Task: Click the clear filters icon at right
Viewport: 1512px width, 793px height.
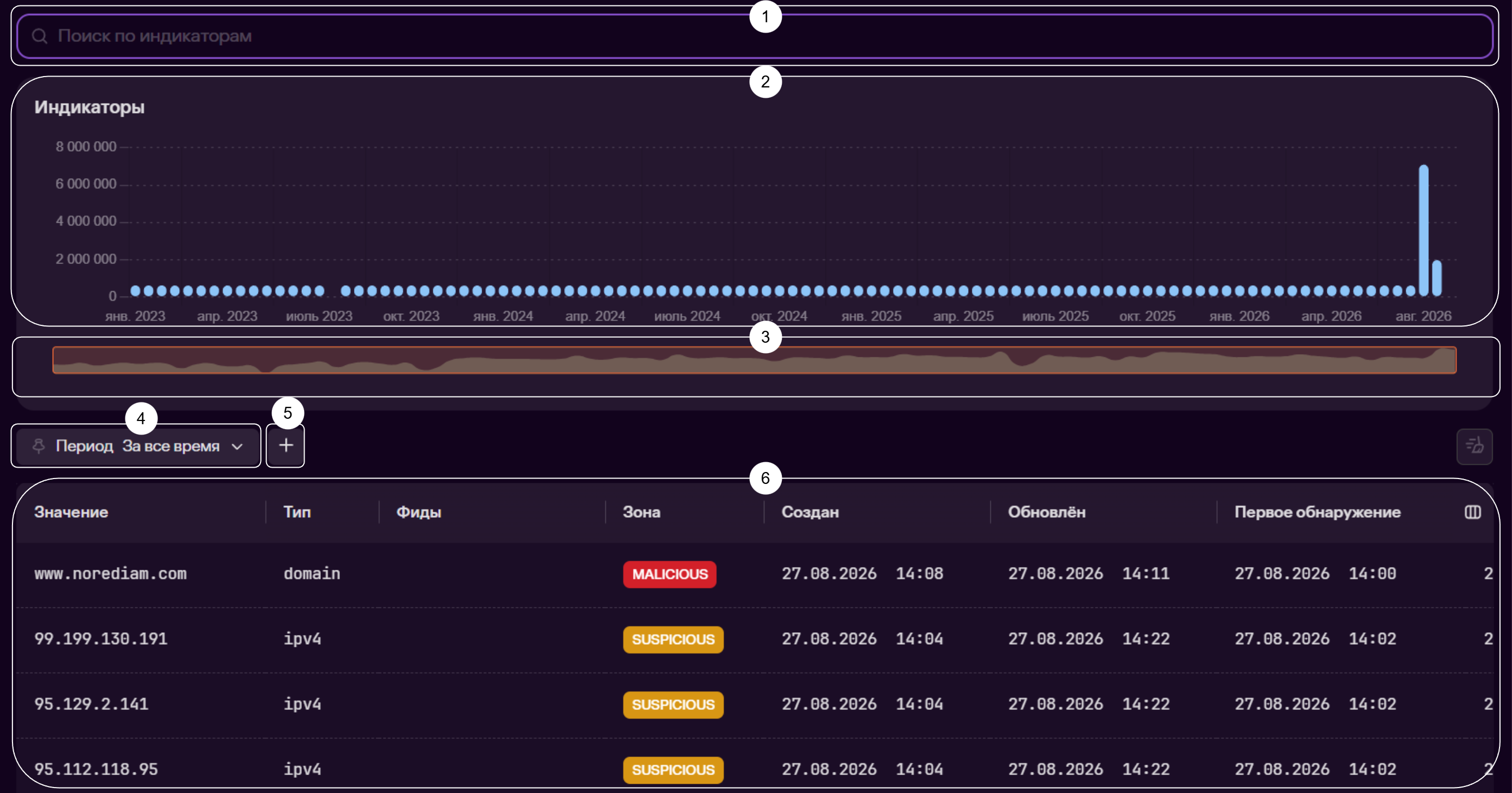Action: tap(1475, 446)
